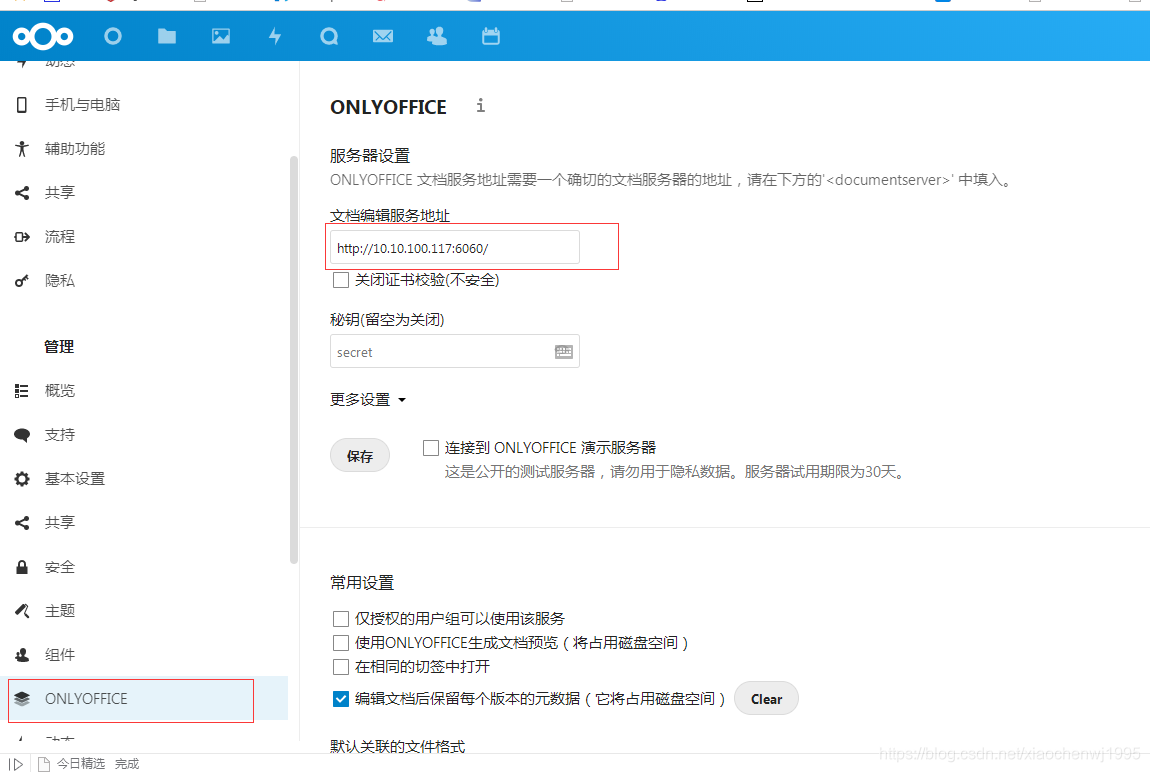This screenshot has height=772, width=1150.
Task: Click the 文档编辑服务地址 input field
Action: (455, 247)
